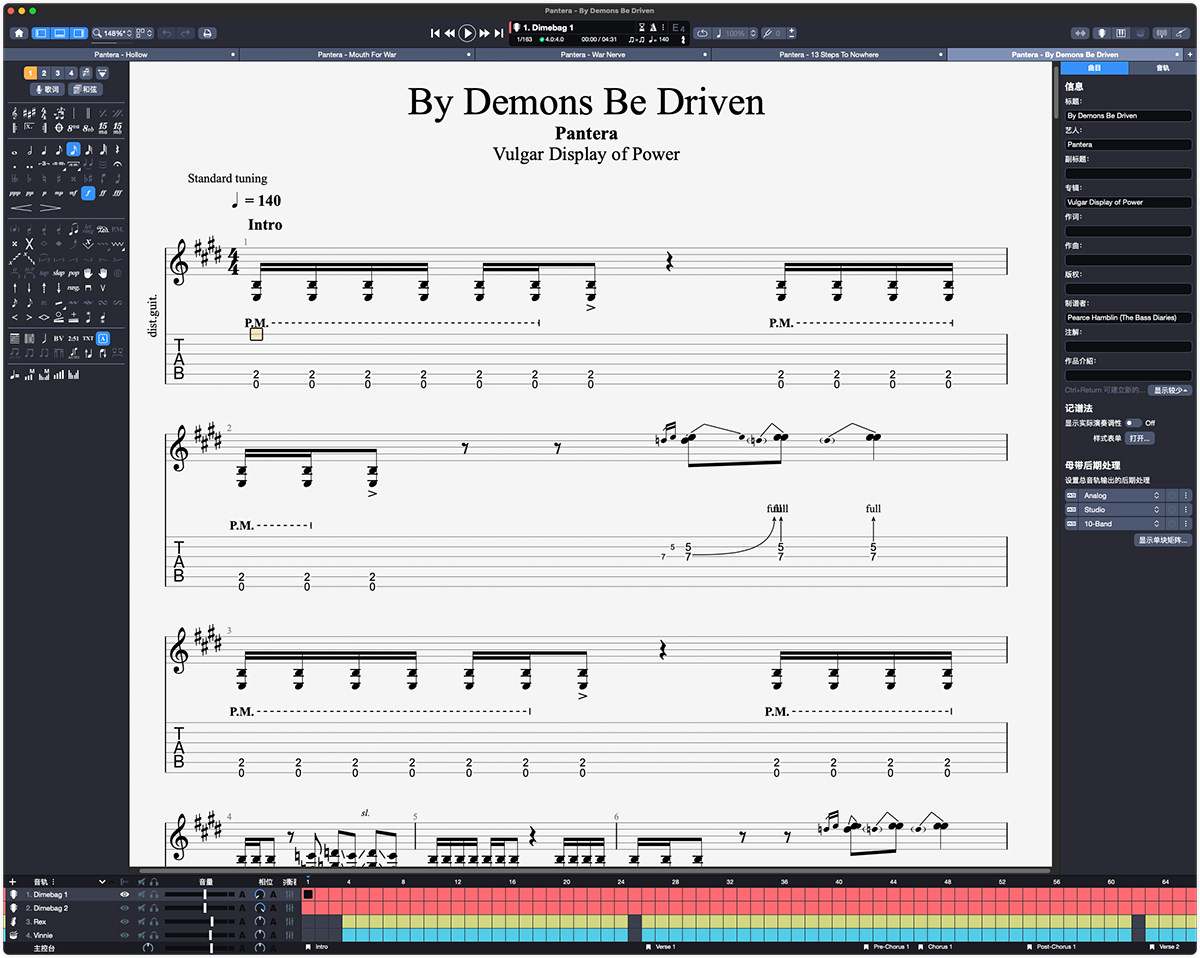The width and height of the screenshot is (1200, 958).
Task: Click the add track plus icon
Action: click(13, 881)
